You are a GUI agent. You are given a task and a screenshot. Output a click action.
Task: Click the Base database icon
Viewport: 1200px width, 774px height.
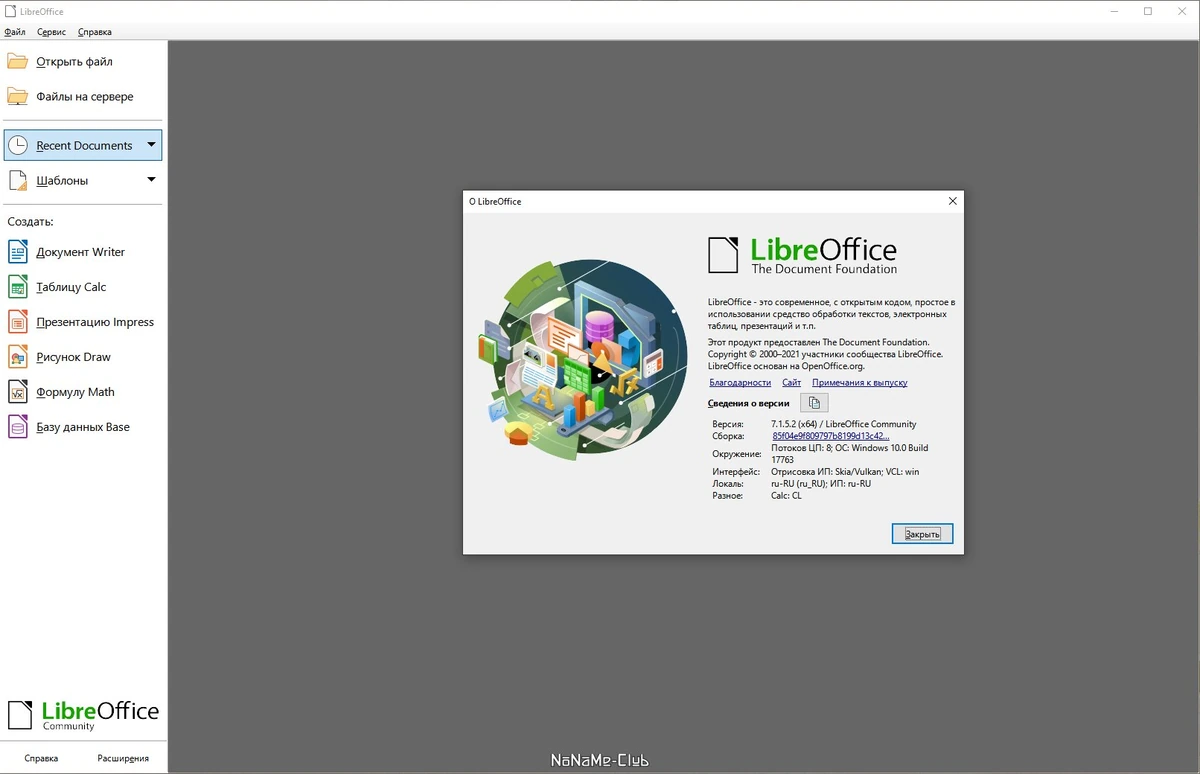(18, 427)
